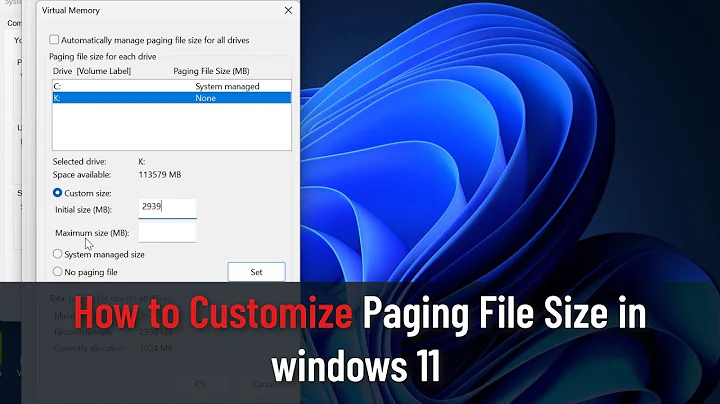The width and height of the screenshot is (720, 404).
Task: Select drive K: None row
Action: pyautogui.click(x=172, y=98)
